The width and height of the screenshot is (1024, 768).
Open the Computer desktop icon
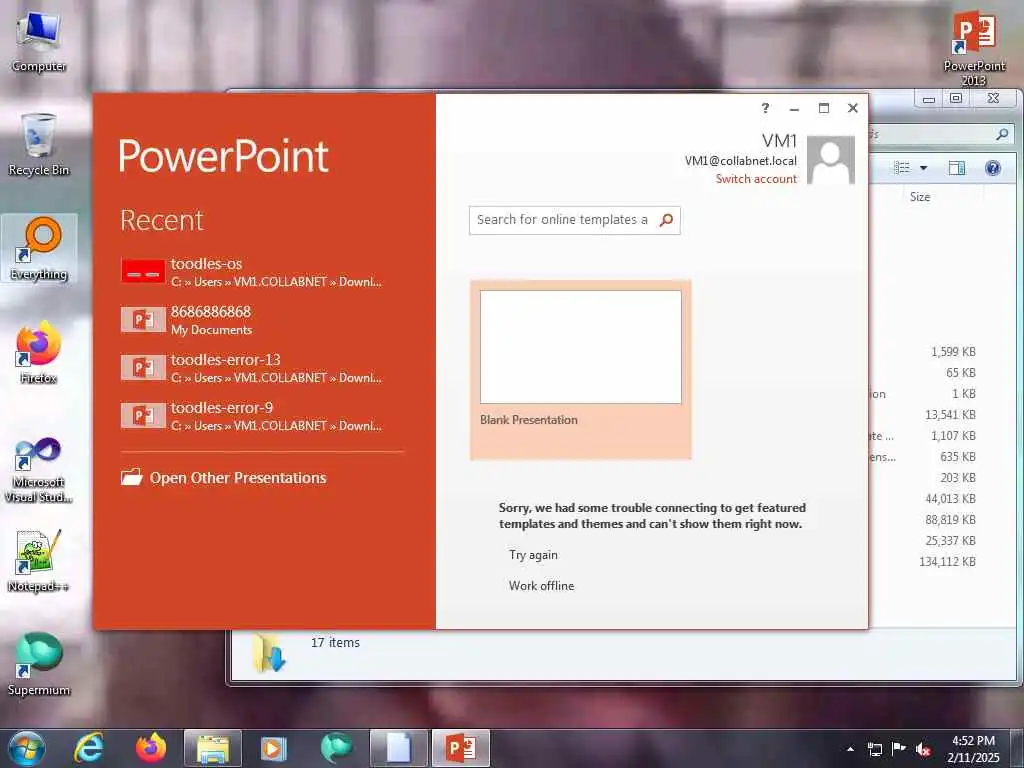click(x=39, y=41)
